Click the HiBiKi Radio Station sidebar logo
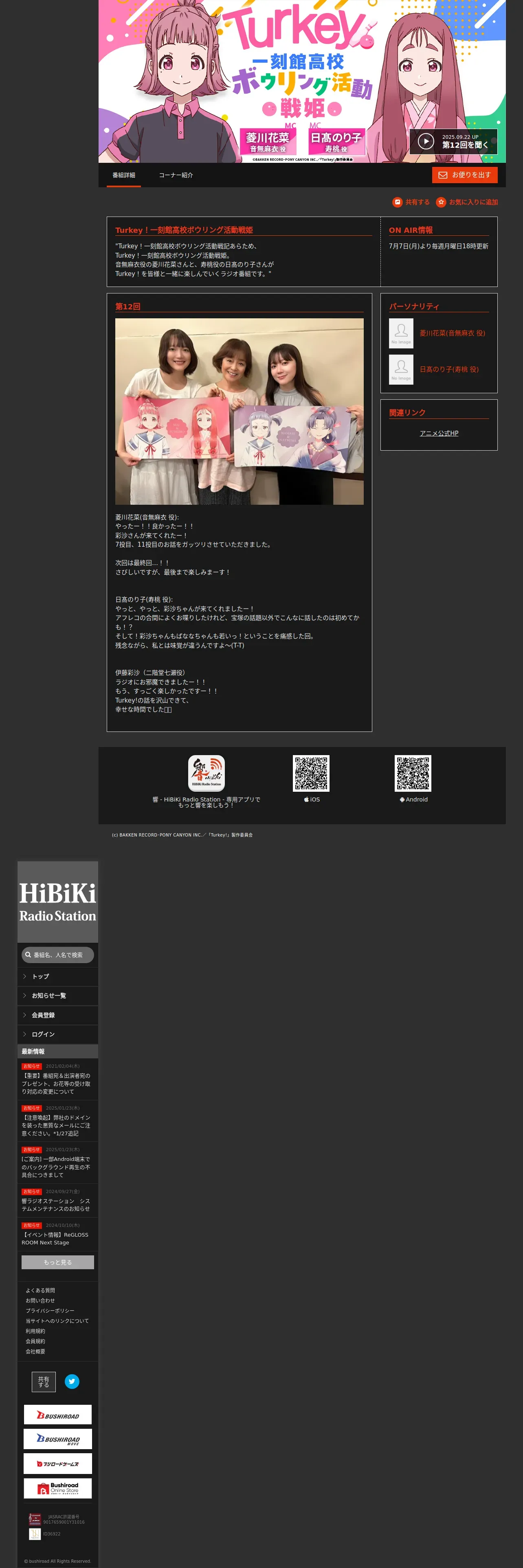 [58, 902]
